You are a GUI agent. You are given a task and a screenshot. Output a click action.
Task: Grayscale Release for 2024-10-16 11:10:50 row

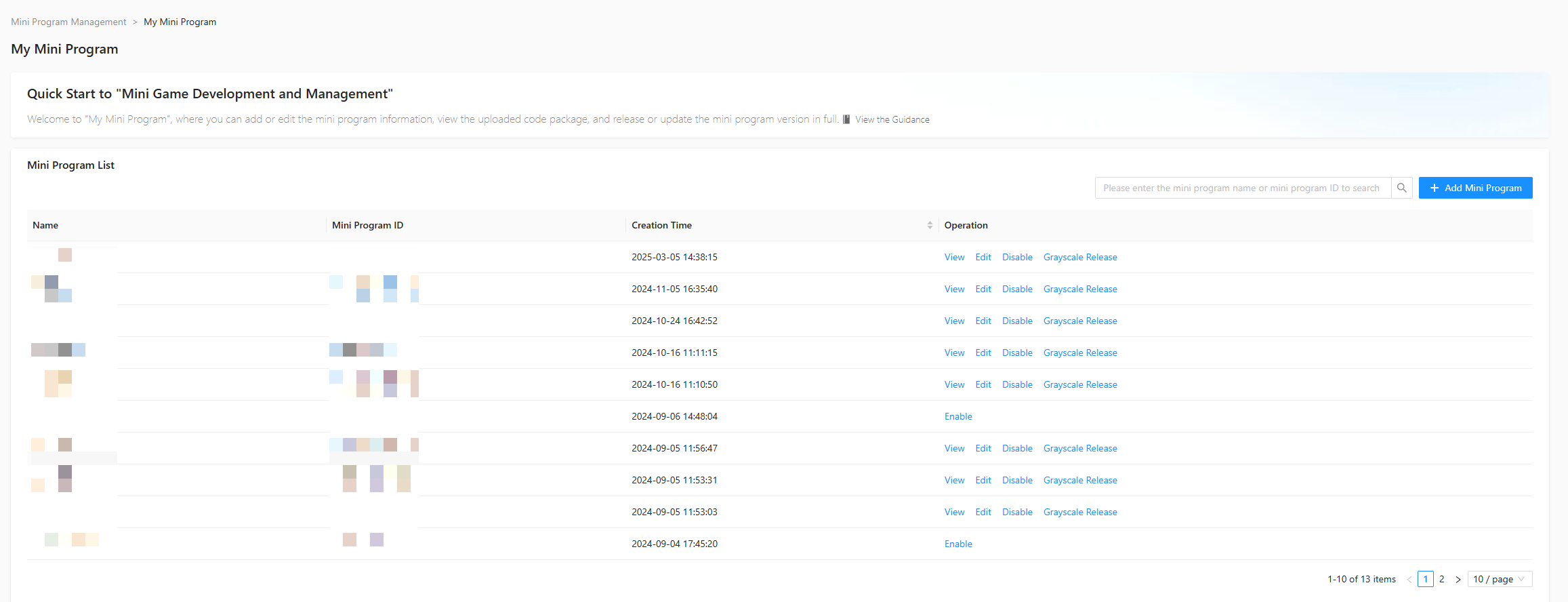point(1080,384)
